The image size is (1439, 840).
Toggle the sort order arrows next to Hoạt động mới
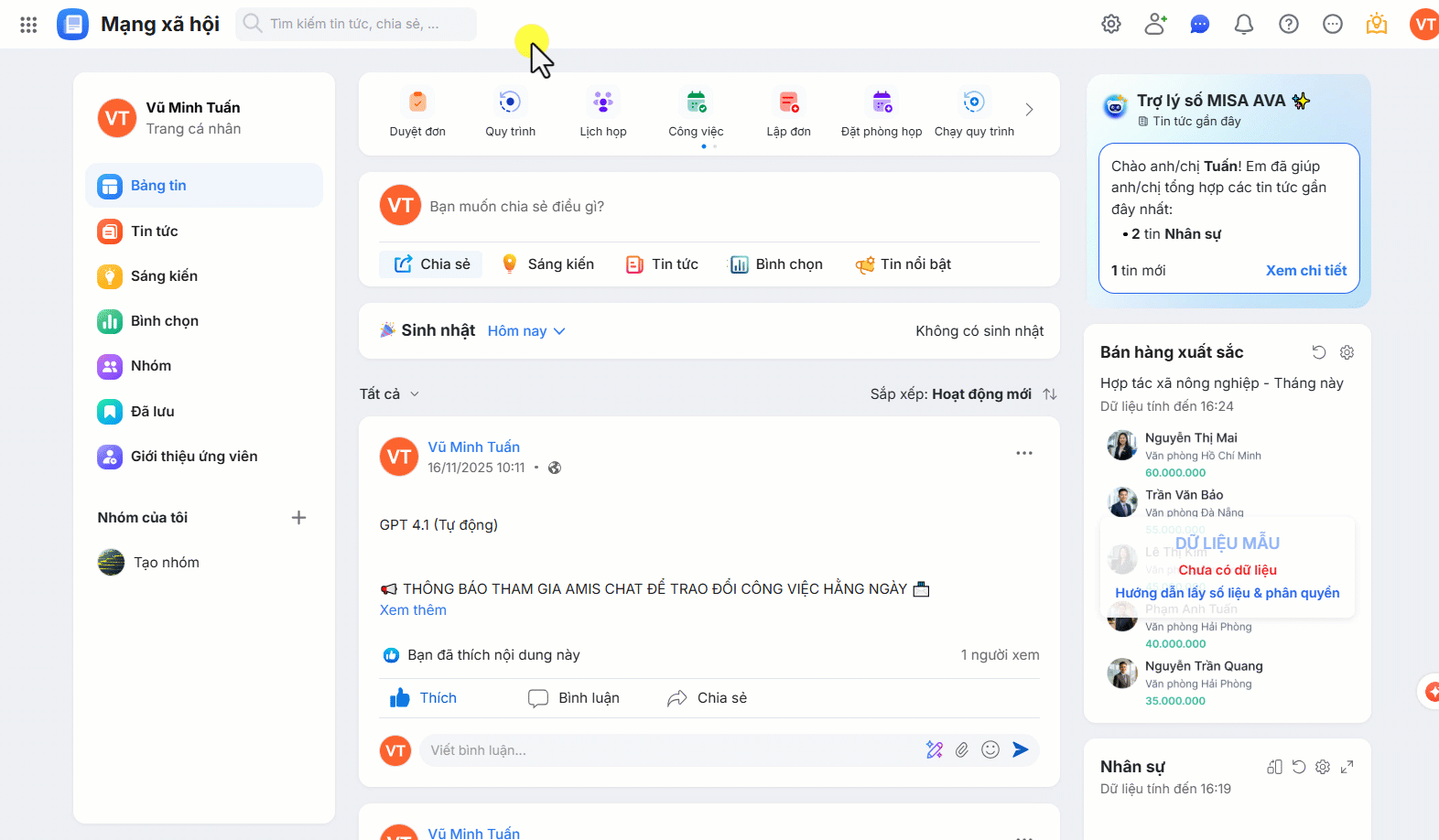tap(1050, 394)
